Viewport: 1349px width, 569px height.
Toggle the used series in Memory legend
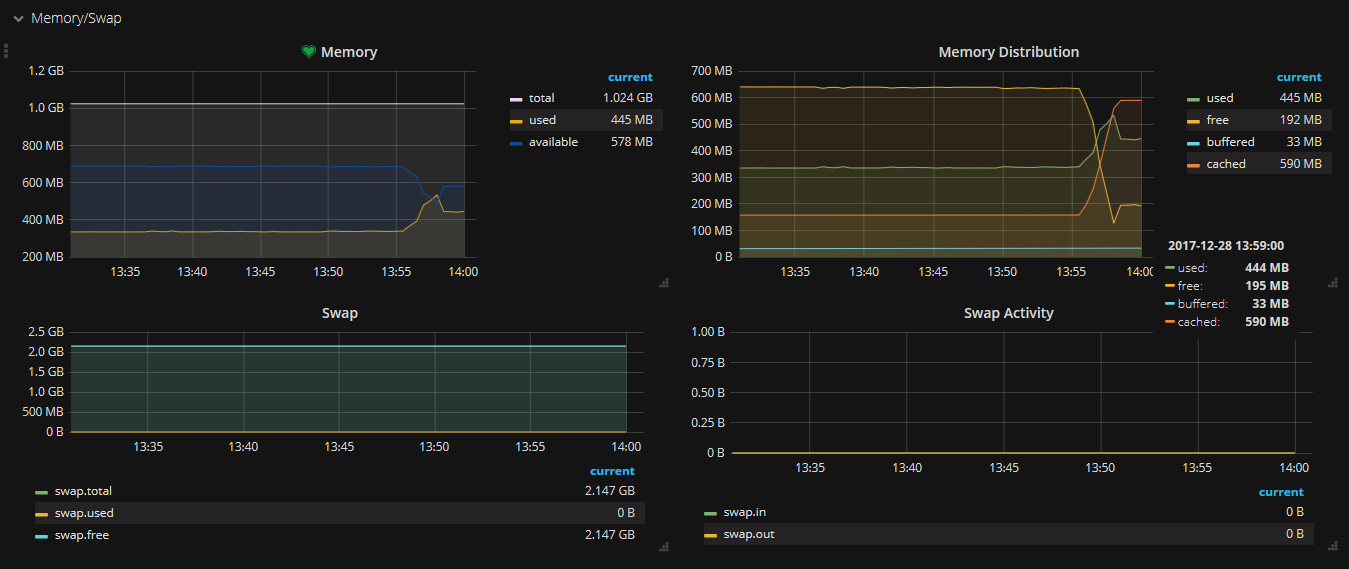point(542,120)
